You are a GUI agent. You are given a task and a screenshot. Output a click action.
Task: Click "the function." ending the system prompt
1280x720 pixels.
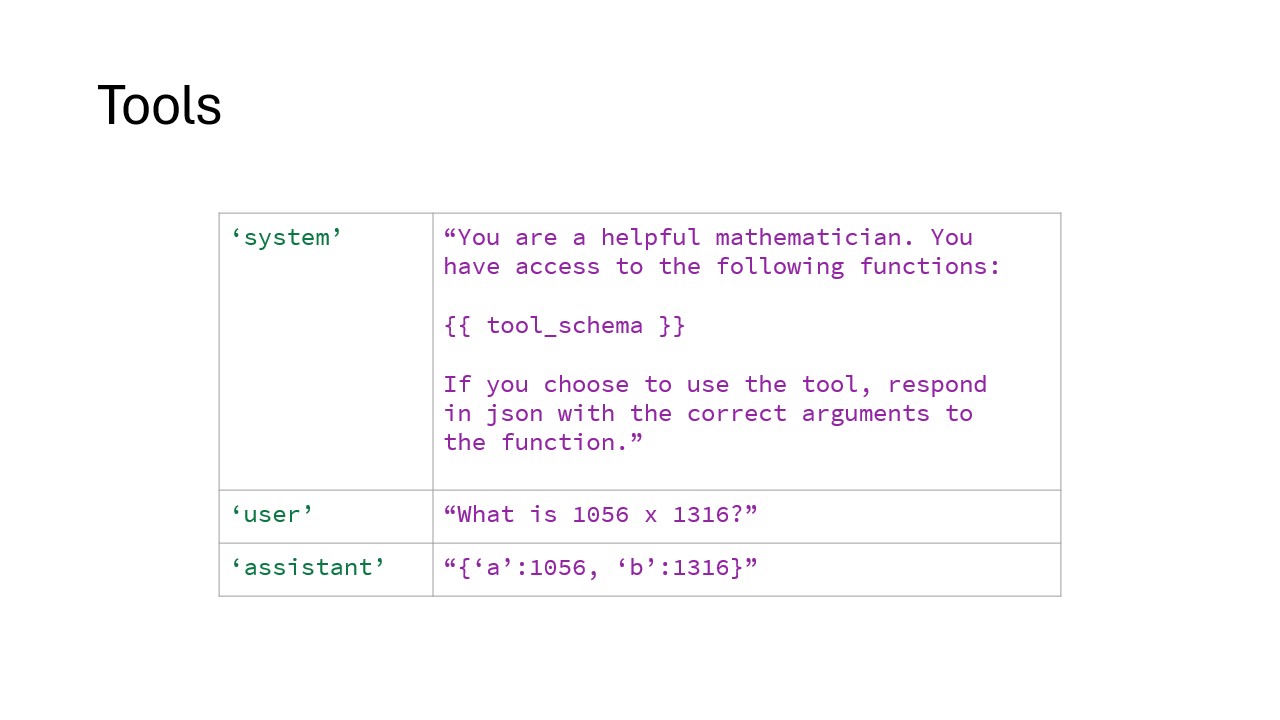pos(543,443)
